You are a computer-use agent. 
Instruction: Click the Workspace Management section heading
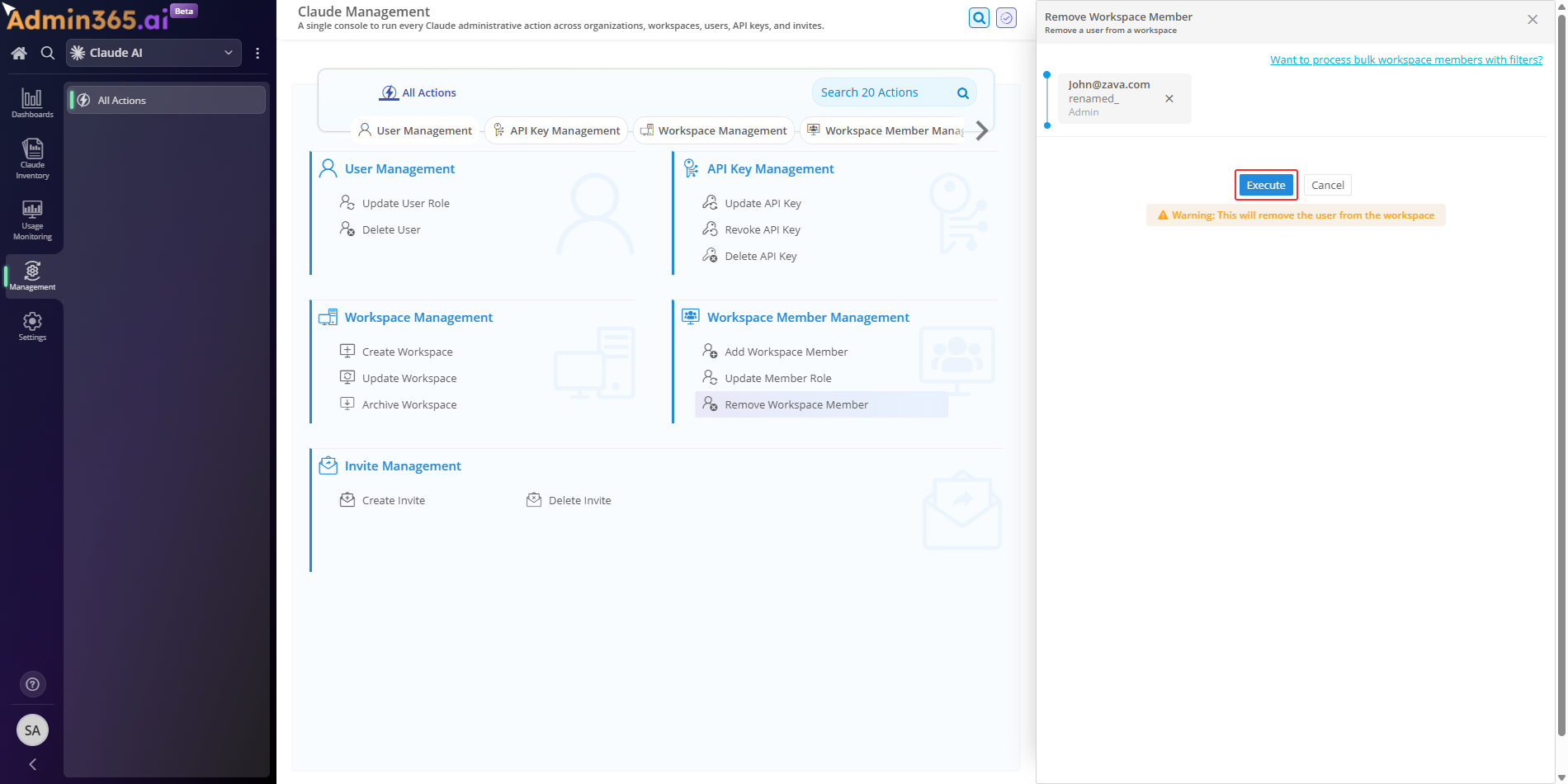click(x=418, y=317)
